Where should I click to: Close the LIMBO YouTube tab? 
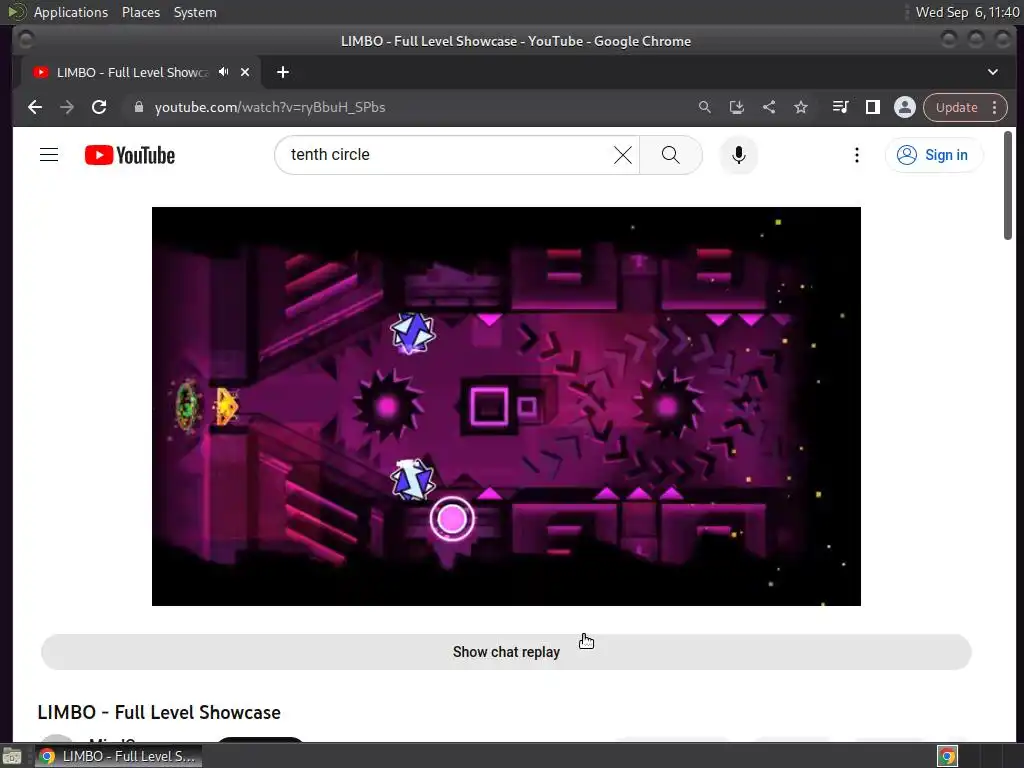[245, 72]
